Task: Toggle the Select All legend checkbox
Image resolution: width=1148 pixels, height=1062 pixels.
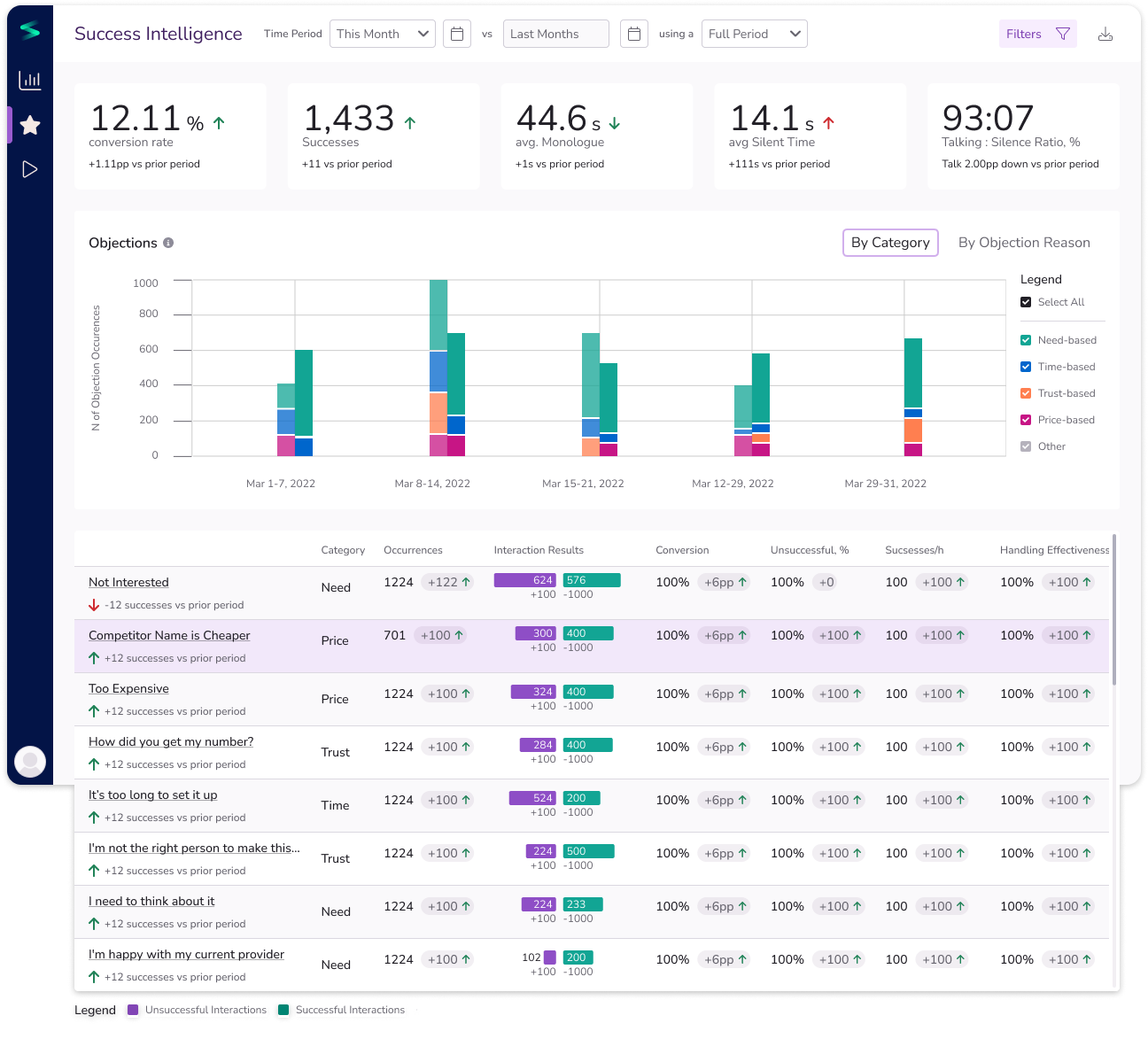Action: pyautogui.click(x=1026, y=302)
